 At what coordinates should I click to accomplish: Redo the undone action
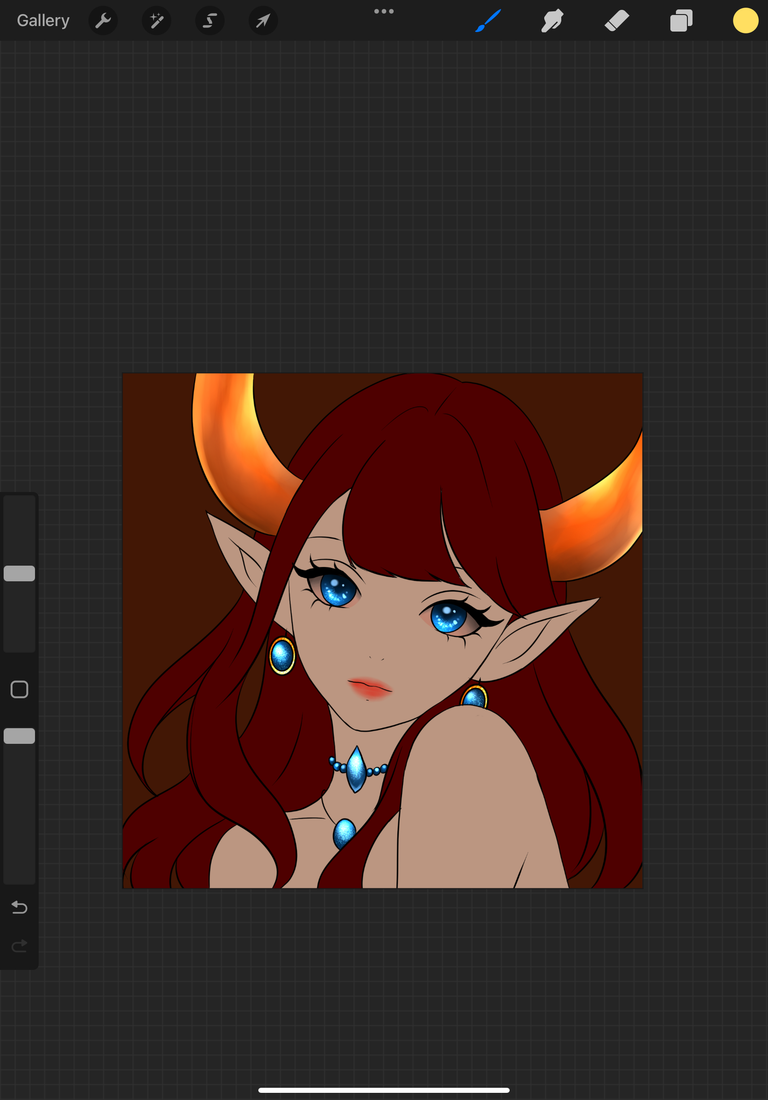coord(19,946)
